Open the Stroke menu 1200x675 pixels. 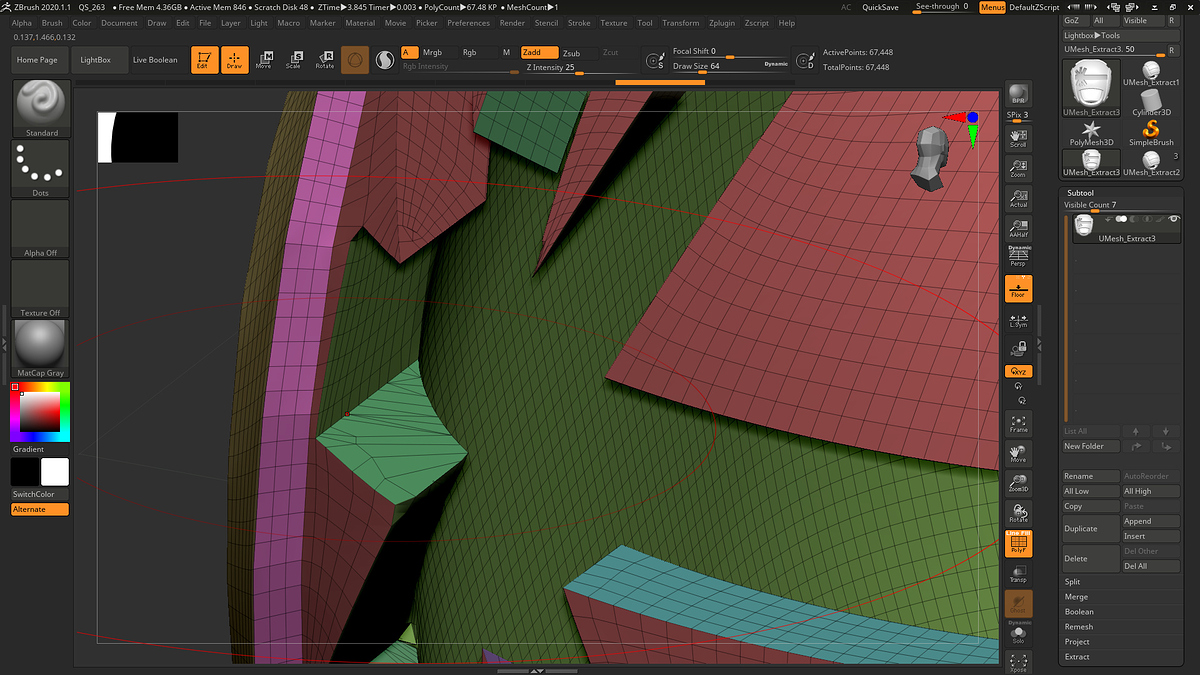pos(579,23)
